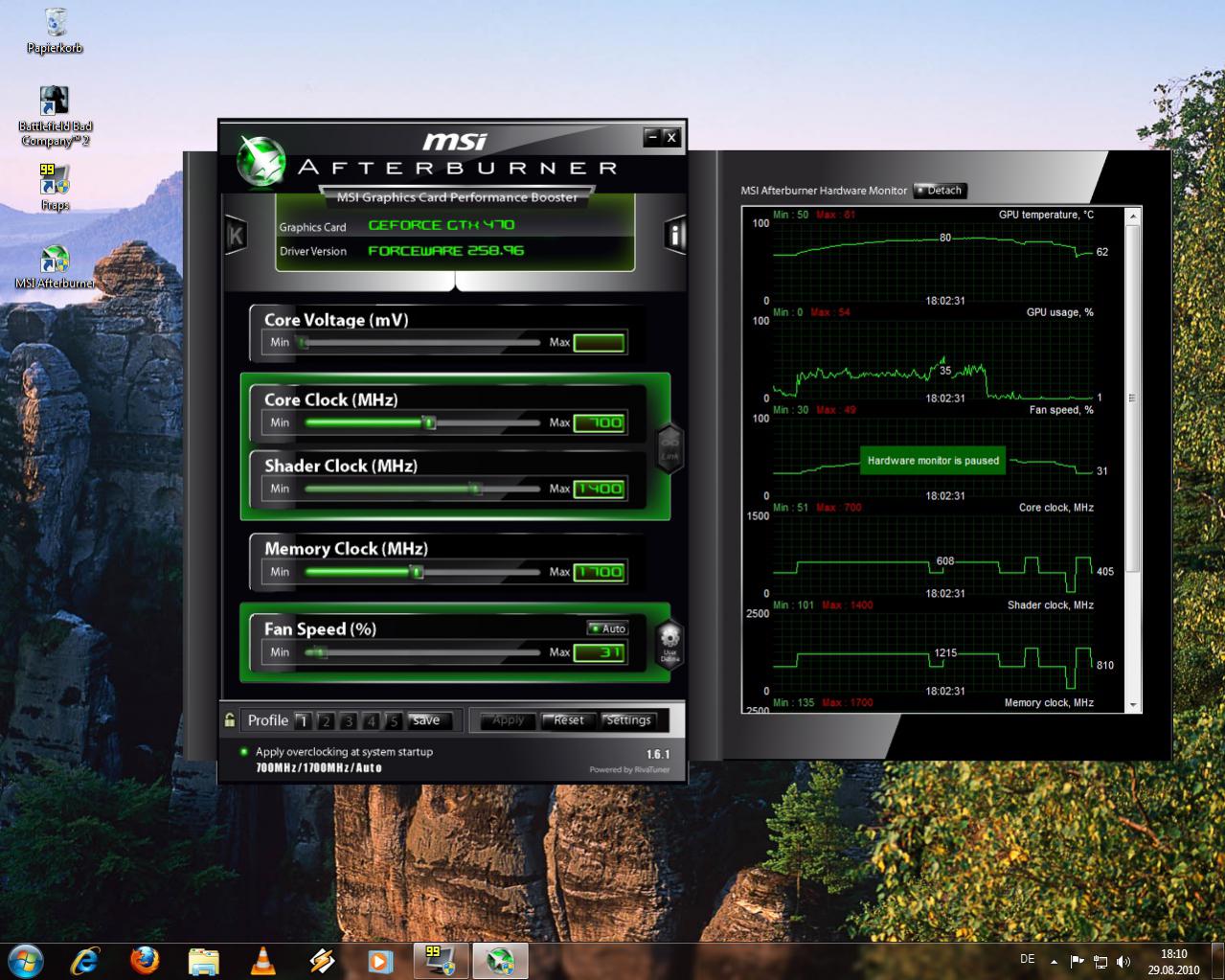This screenshot has width=1225, height=980.
Task: Adjust the Memory Clock slider handle
Action: click(416, 572)
